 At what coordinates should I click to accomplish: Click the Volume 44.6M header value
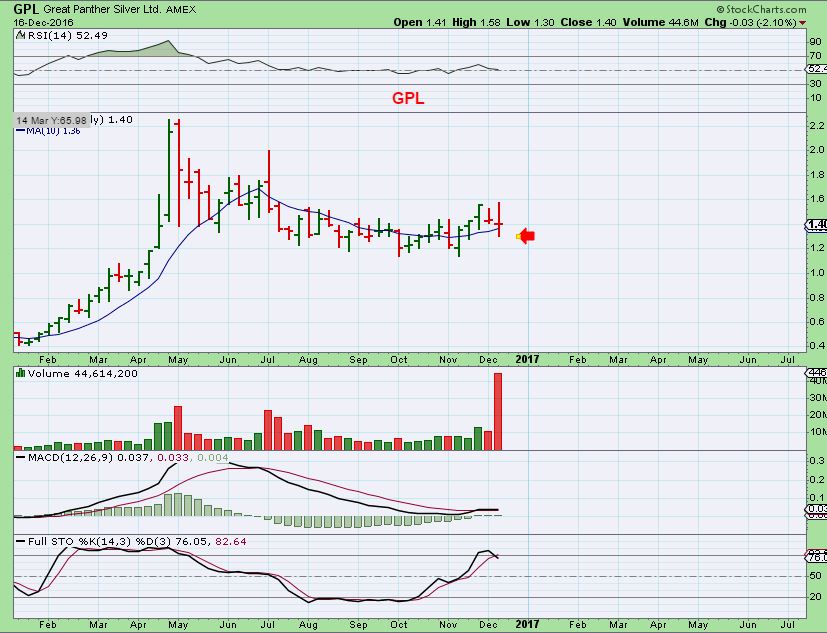[660, 22]
